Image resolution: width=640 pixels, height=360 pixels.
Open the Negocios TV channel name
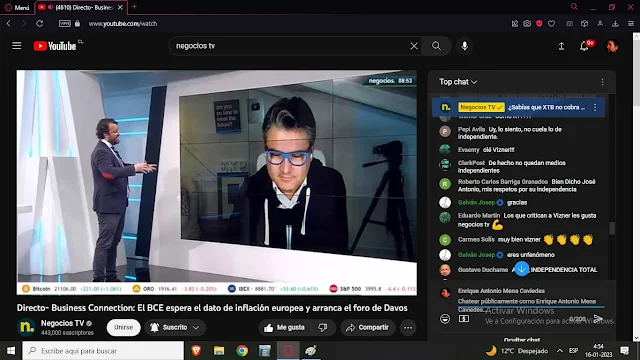click(62, 323)
